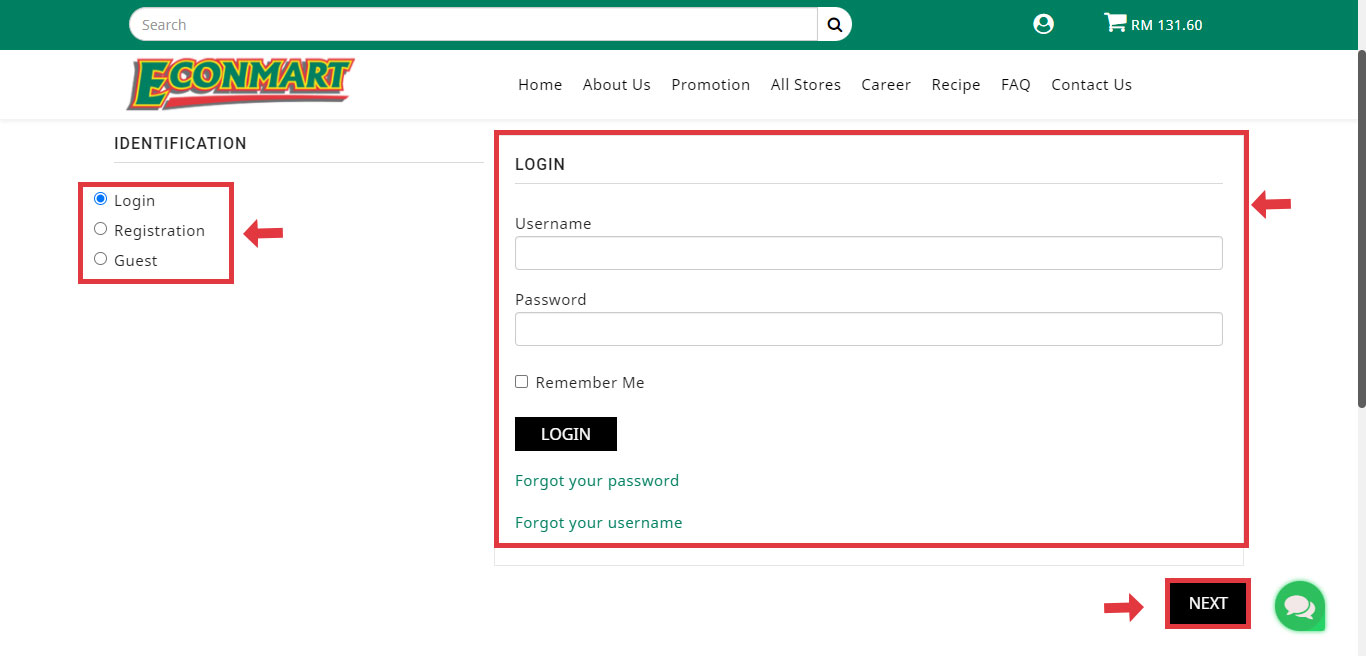
Task: Click the Econmart logo
Action: (240, 84)
